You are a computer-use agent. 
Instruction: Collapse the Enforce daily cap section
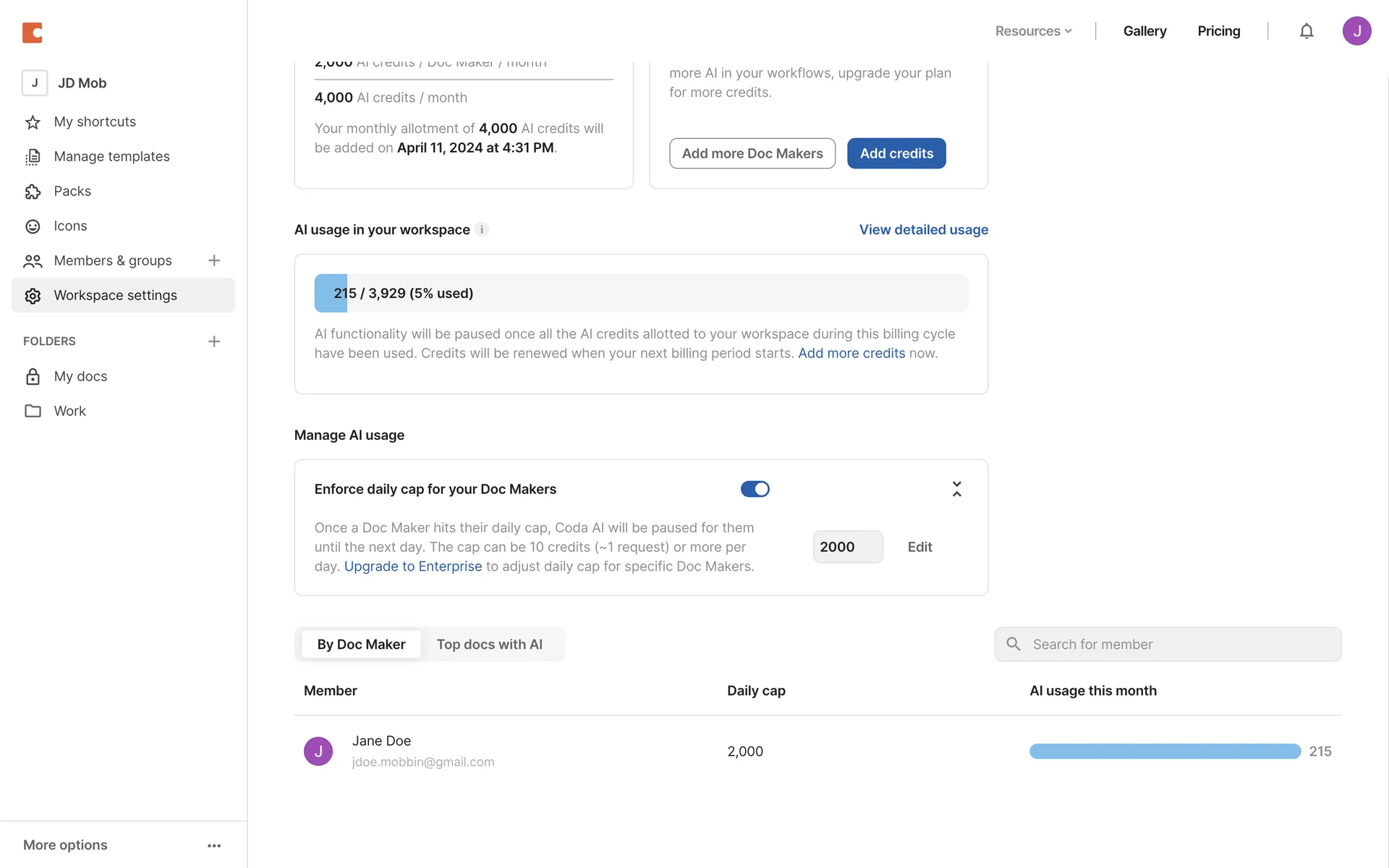pos(956,489)
